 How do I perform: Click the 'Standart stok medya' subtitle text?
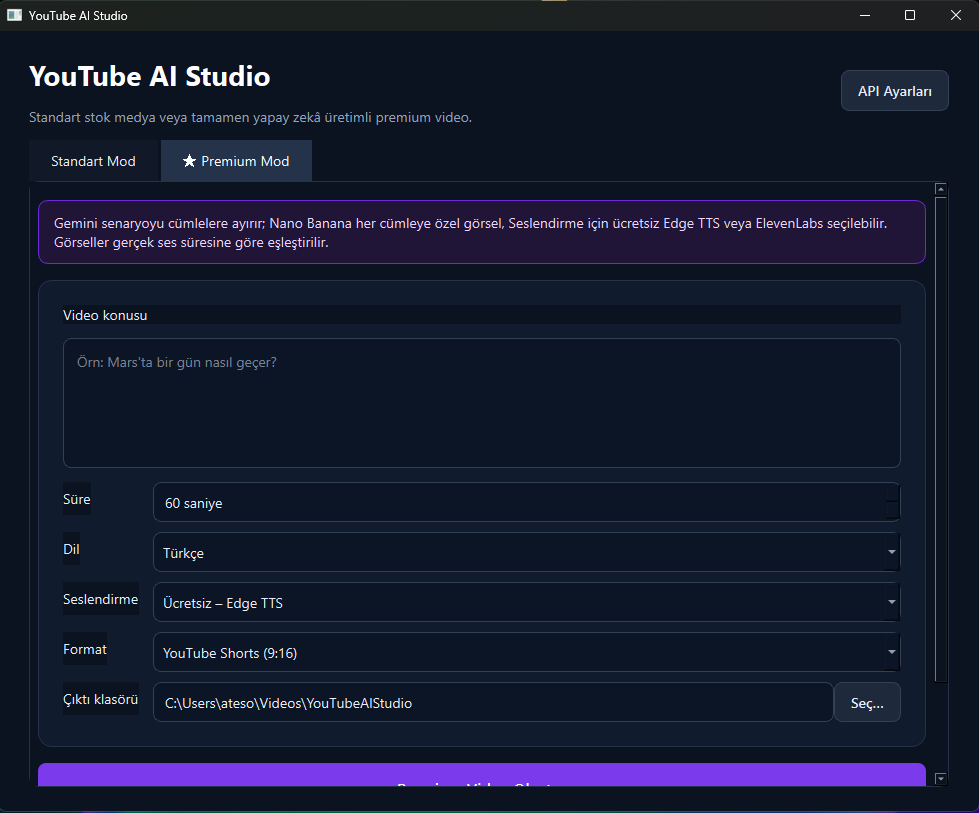(250, 117)
